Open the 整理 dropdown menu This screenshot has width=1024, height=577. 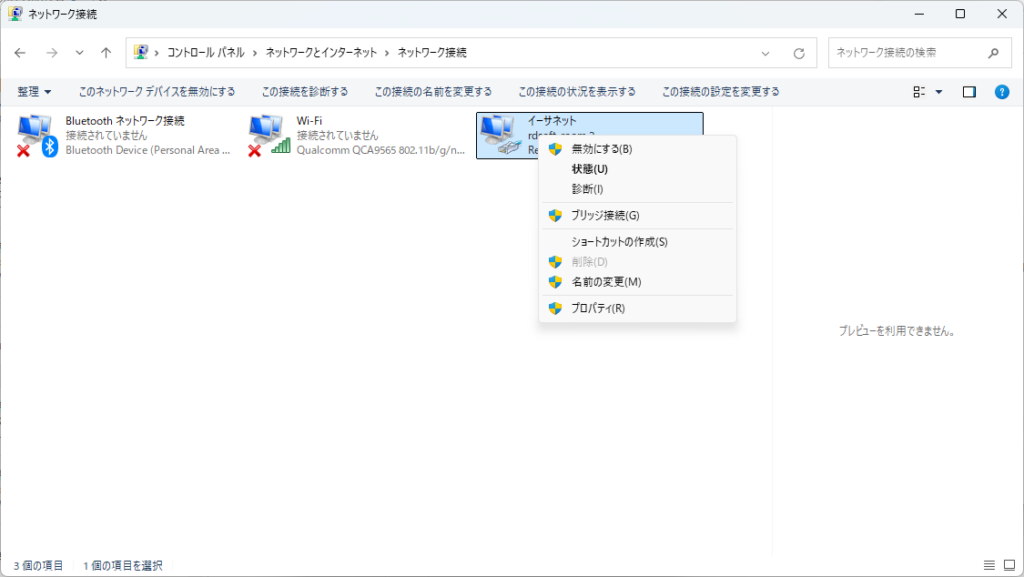[34, 92]
